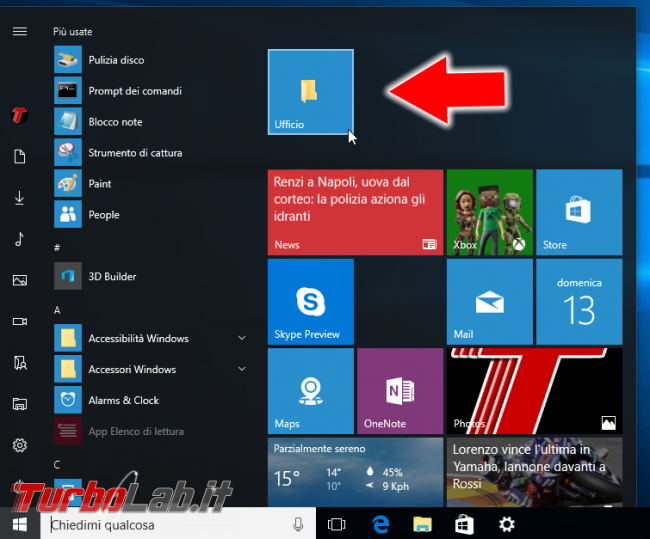This screenshot has width=650, height=539.
Task: Expand Accessibilità Windows folder
Action: [x=242, y=338]
